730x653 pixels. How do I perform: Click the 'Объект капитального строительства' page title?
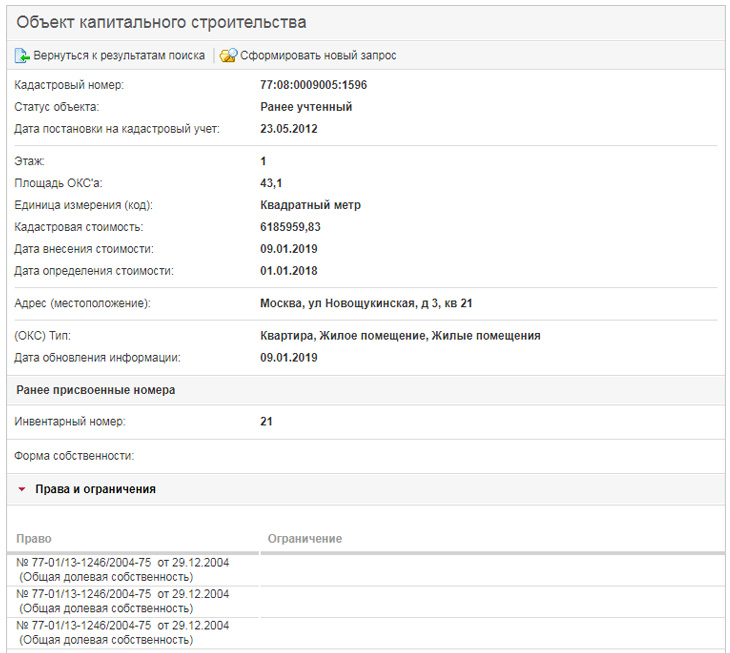pyautogui.click(x=161, y=22)
